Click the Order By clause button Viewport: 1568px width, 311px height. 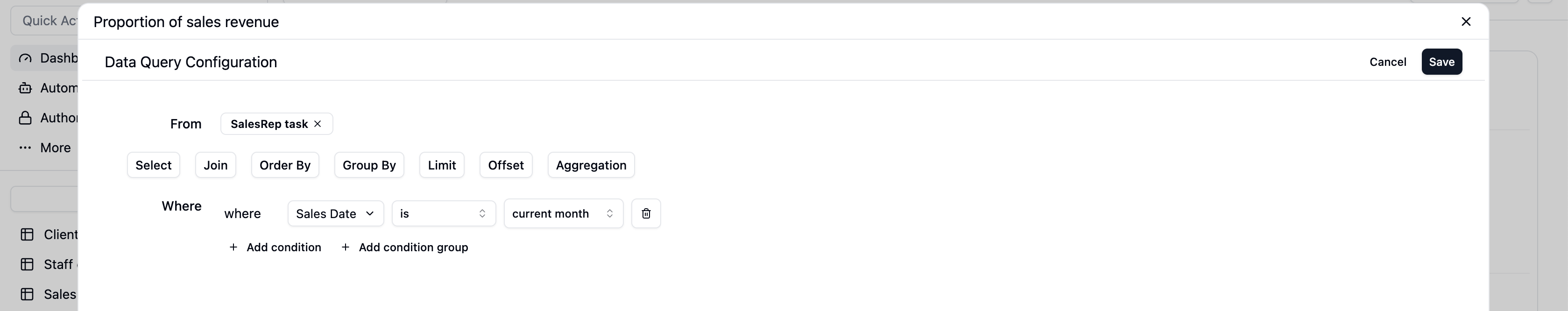[285, 165]
